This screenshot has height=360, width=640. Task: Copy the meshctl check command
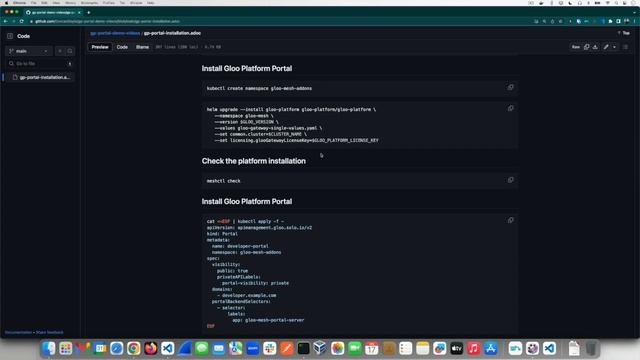511,180
